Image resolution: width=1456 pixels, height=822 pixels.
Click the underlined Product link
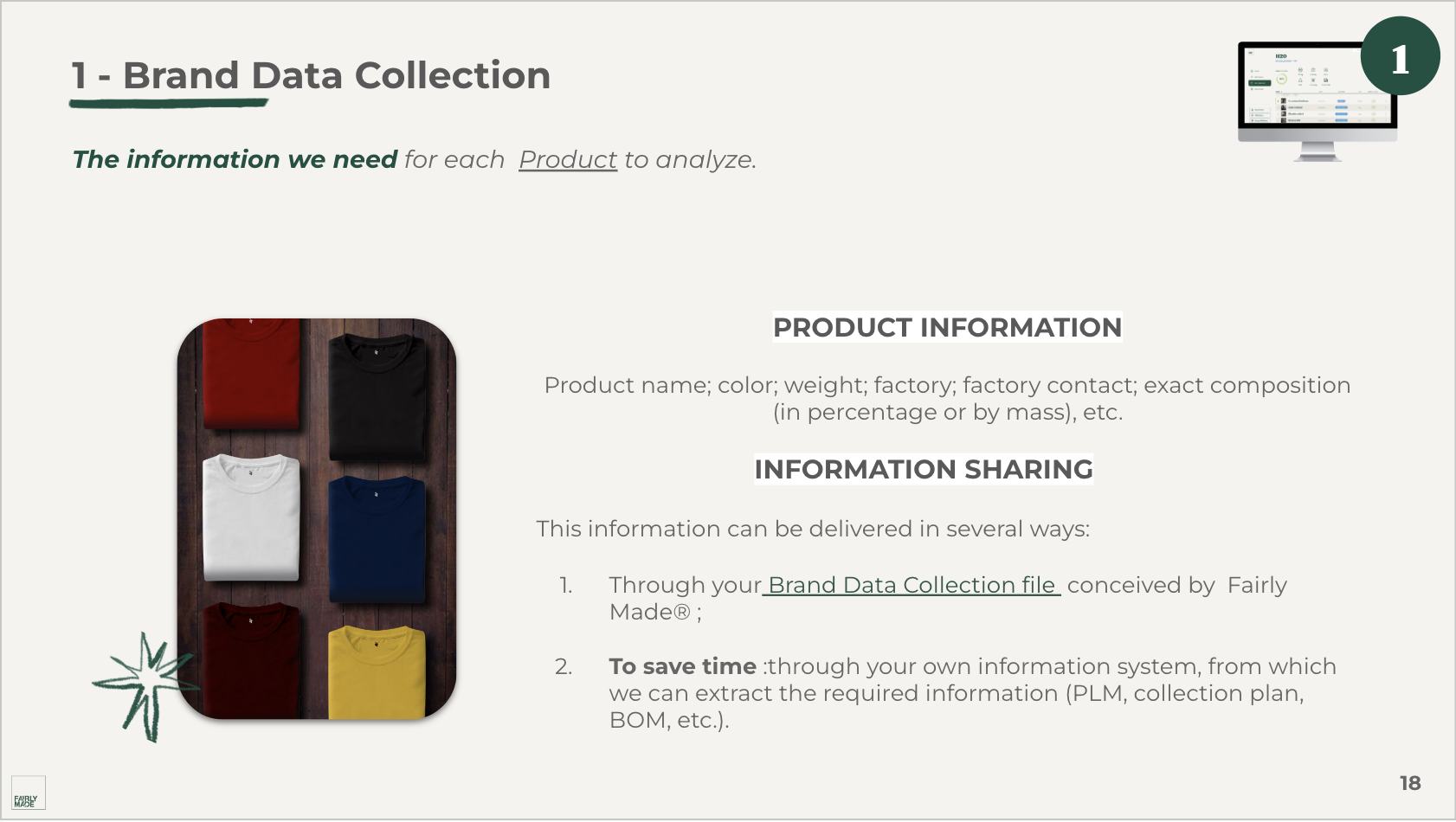click(x=568, y=160)
